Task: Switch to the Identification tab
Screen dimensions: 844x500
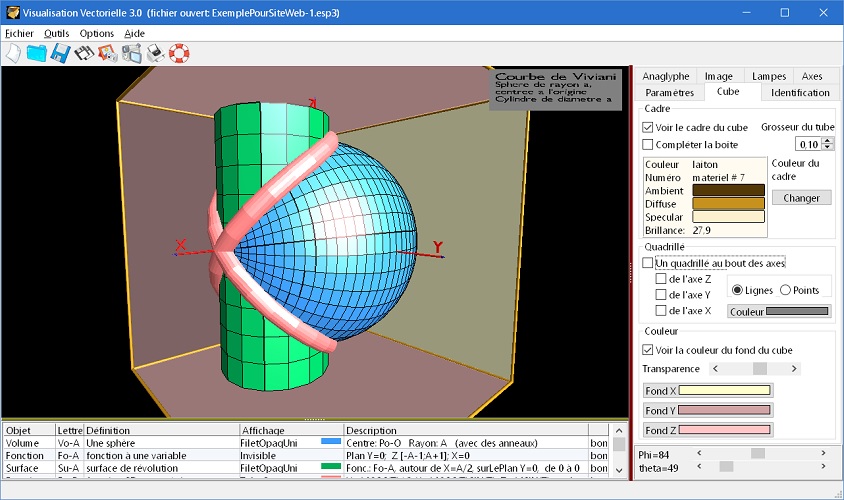Action: [x=800, y=93]
